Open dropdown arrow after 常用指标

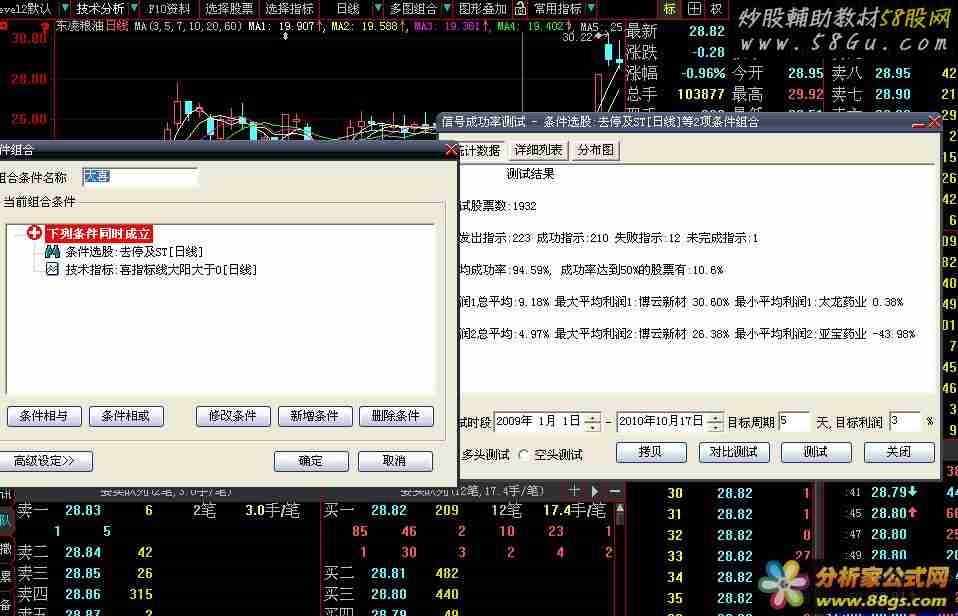click(x=592, y=9)
